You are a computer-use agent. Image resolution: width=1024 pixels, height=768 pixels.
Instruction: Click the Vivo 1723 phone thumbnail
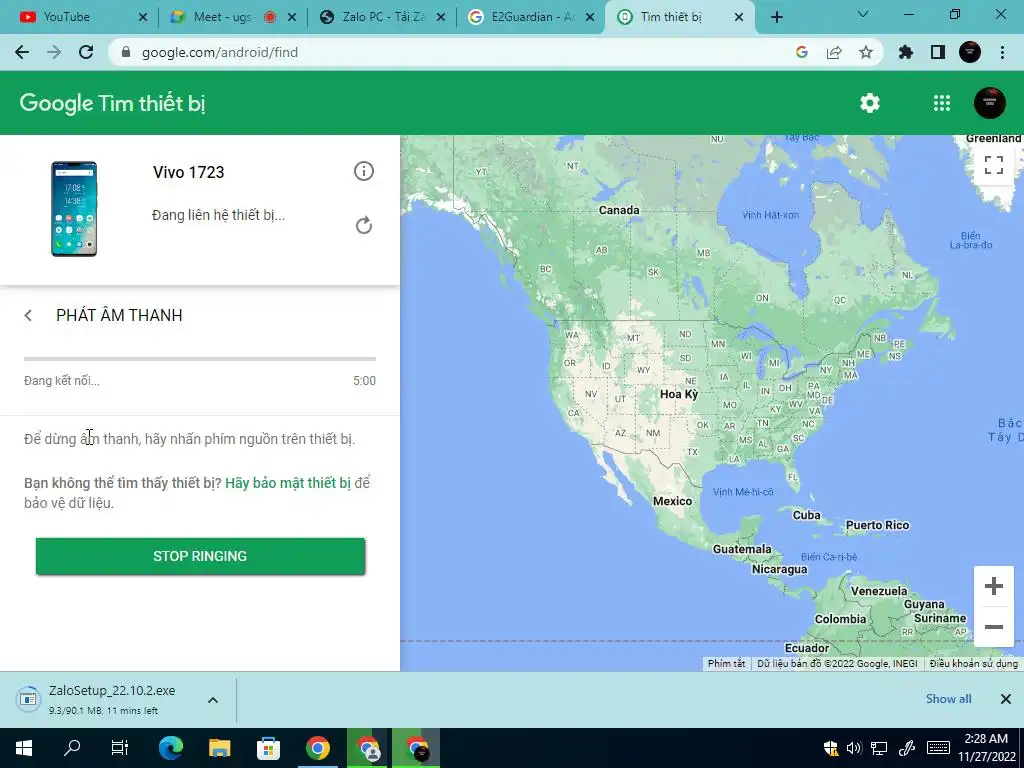[74, 209]
